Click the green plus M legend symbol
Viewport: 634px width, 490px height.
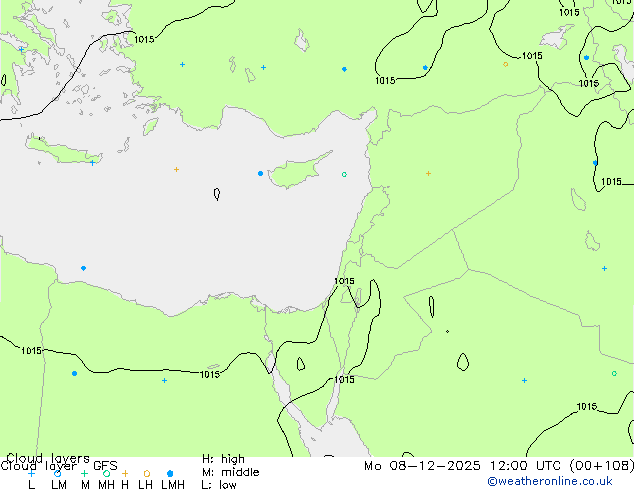coord(85,473)
